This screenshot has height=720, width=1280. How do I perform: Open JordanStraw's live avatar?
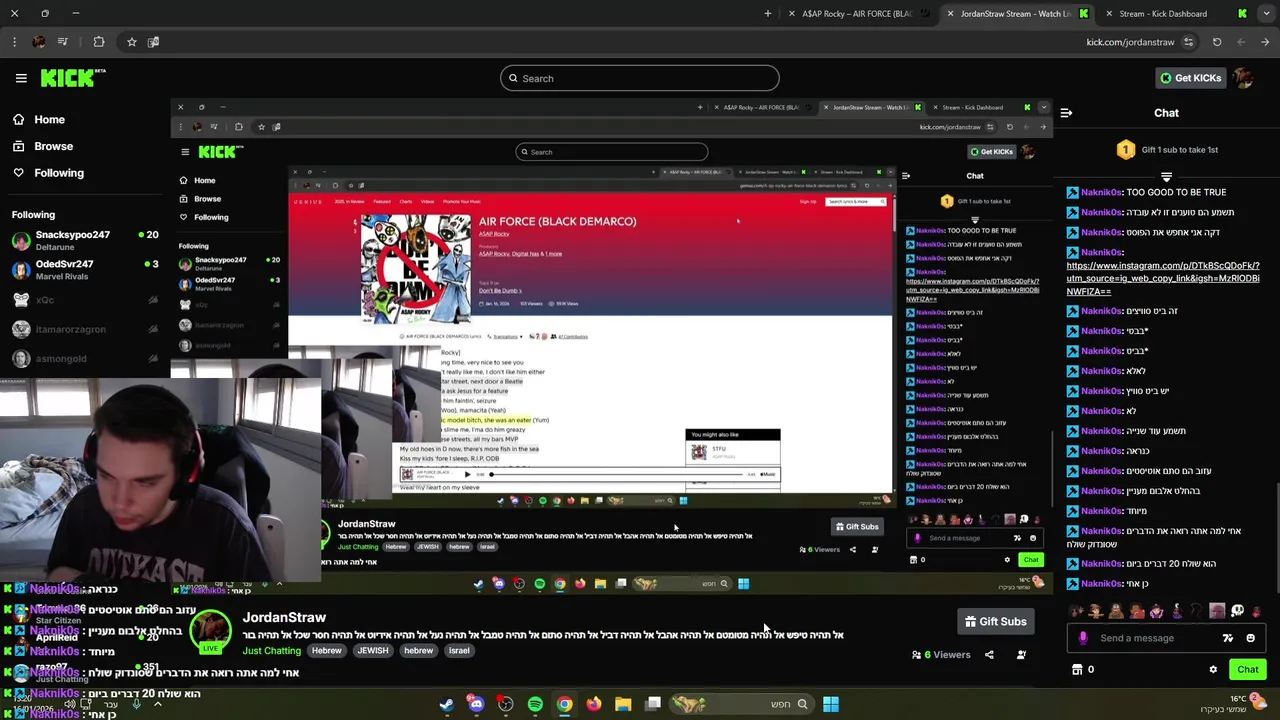click(211, 631)
